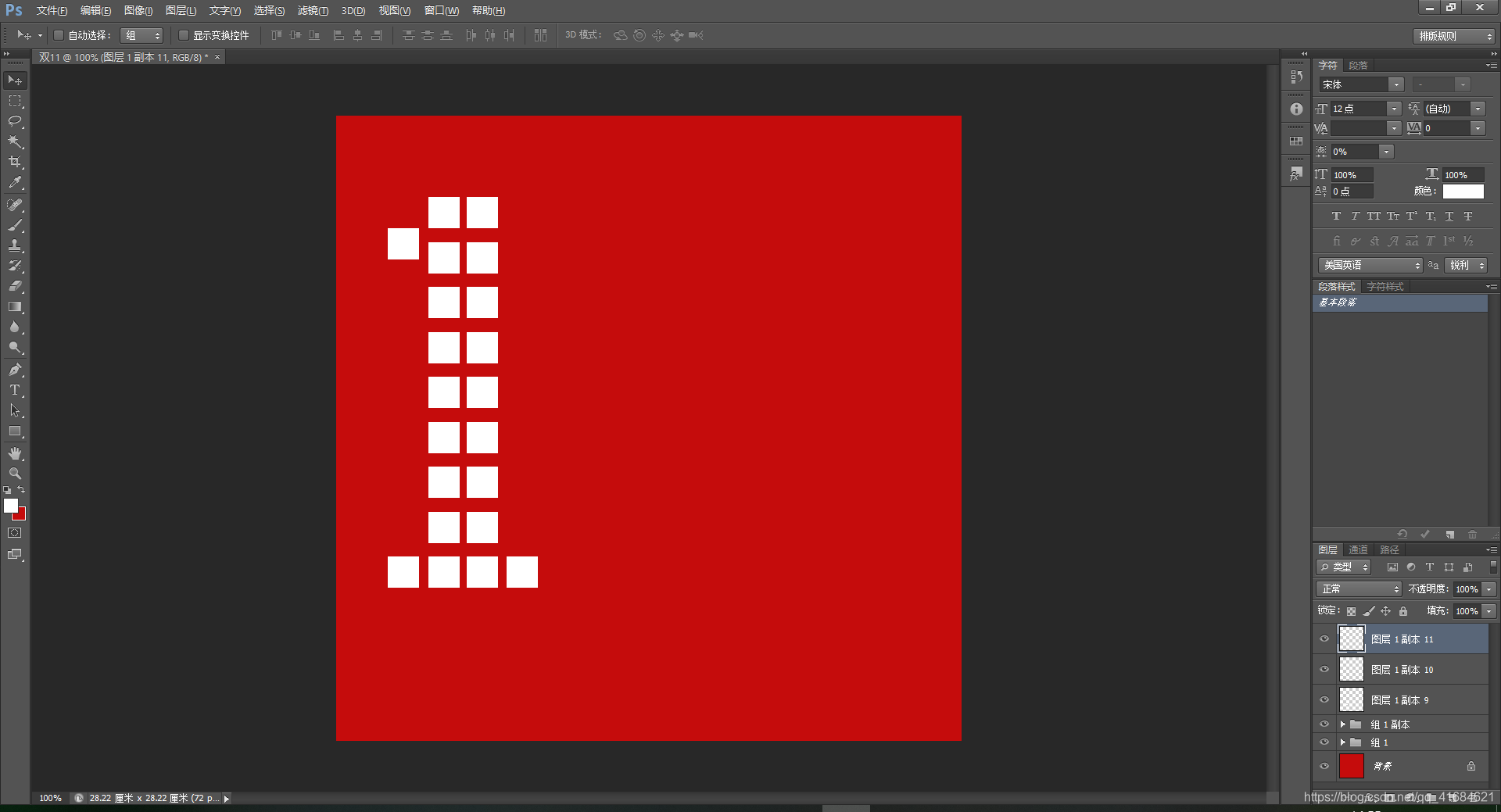
Task: Select the History Brush tool
Action: pos(15,266)
